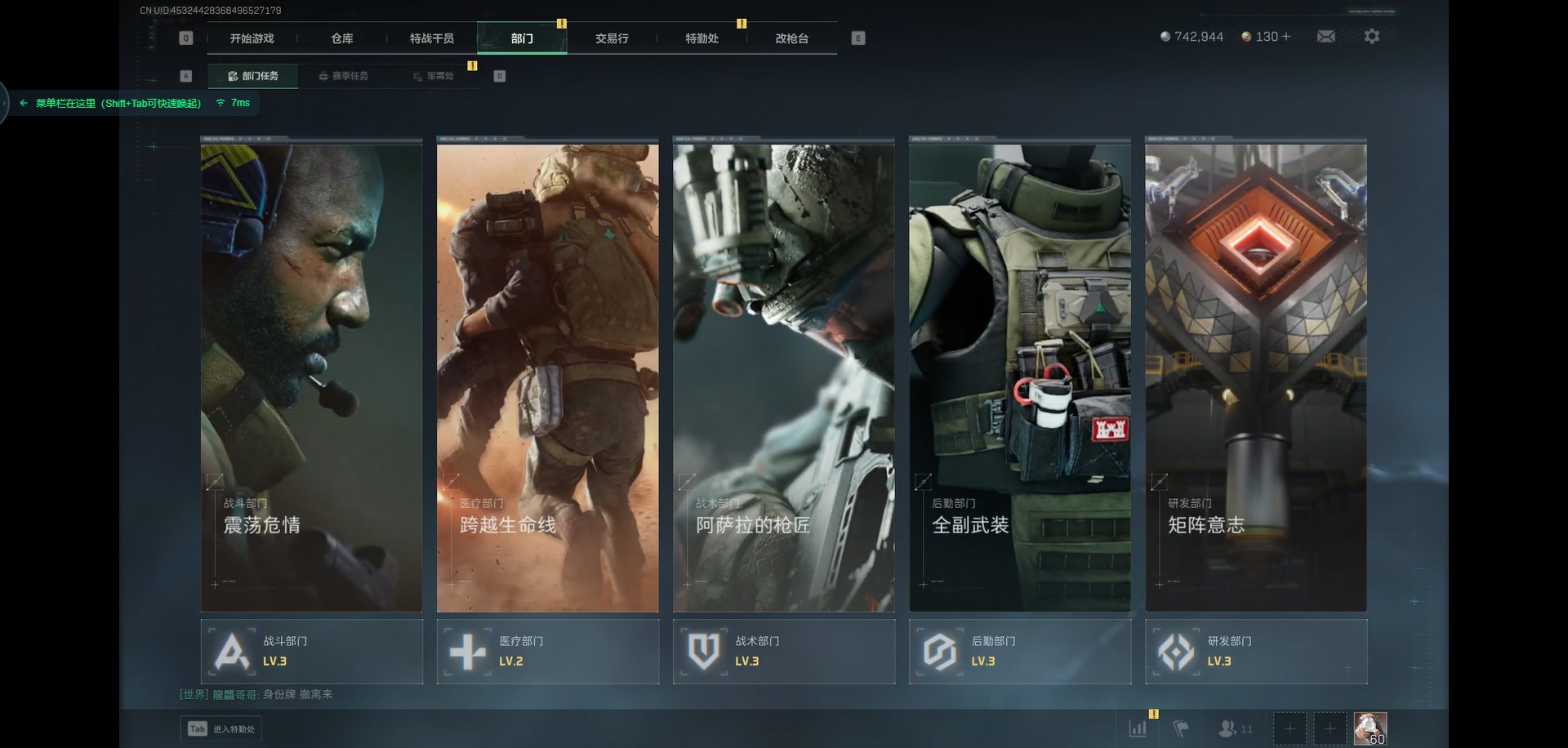The width and height of the screenshot is (1568, 748).
Task: Open the 战术部门 LV.3 panel
Action: tap(784, 652)
